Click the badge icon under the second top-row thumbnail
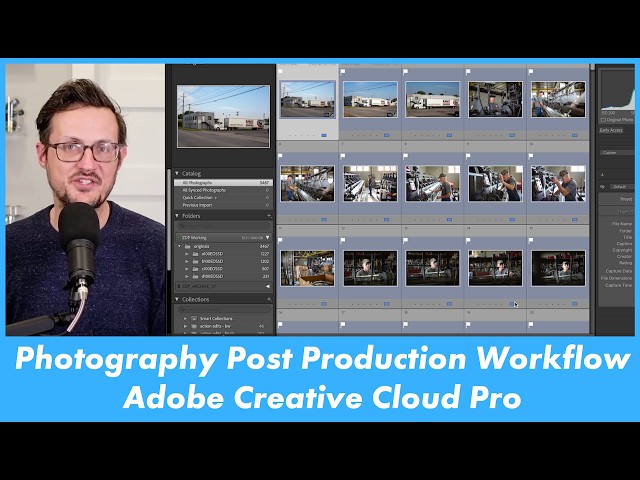 tap(387, 135)
